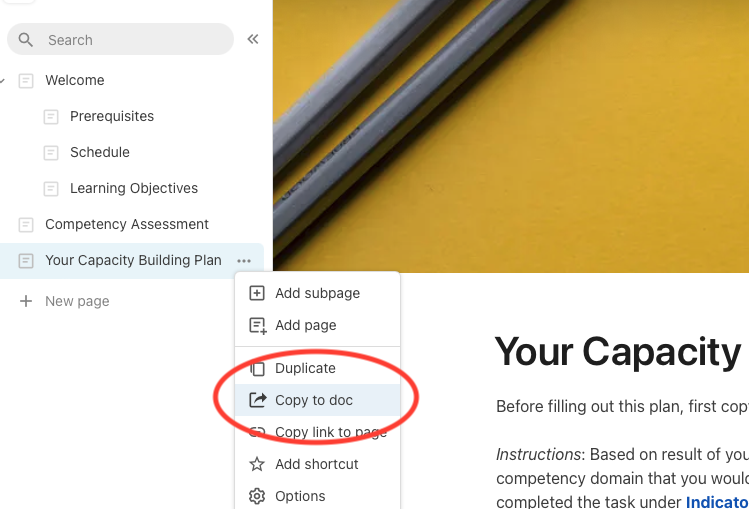Click the plus icon beside New page
Viewport: 749px width, 509px height.
26,301
